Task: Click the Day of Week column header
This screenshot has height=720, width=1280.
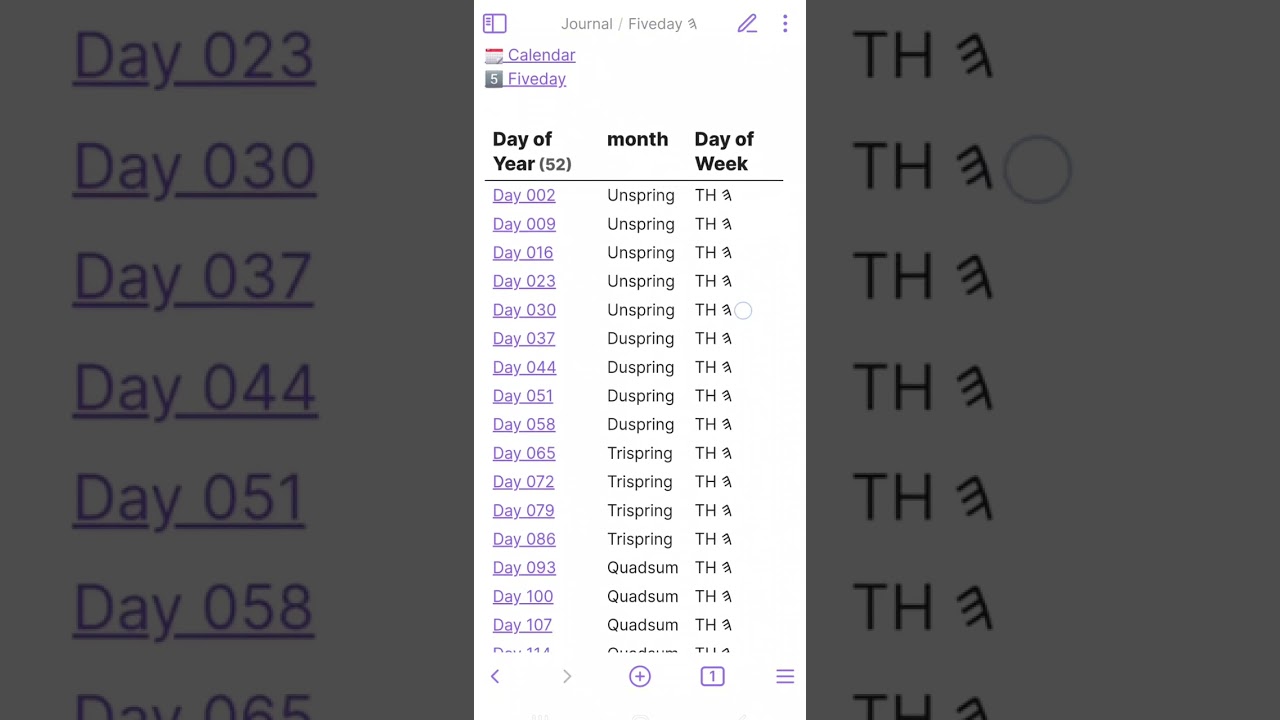Action: (x=724, y=151)
